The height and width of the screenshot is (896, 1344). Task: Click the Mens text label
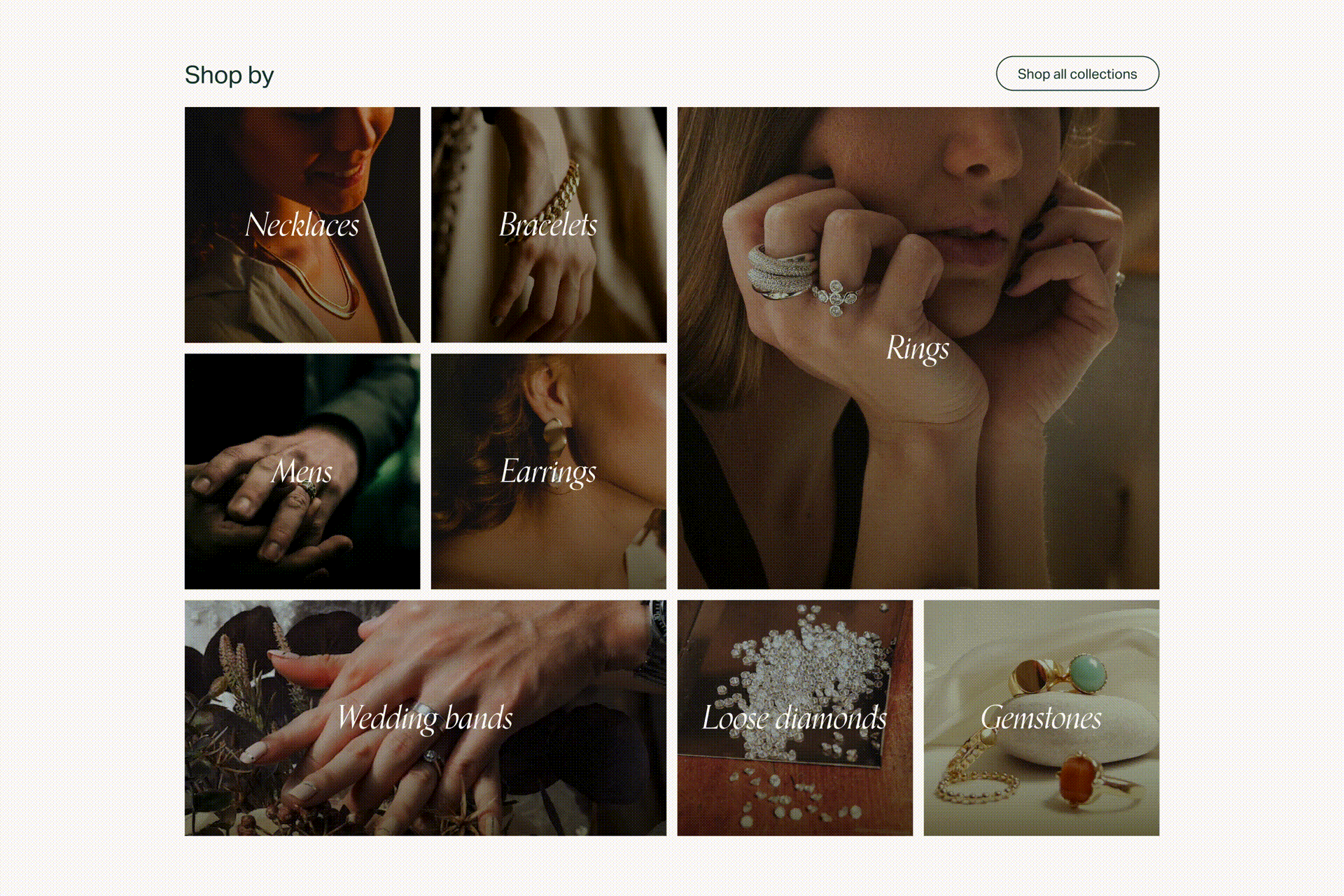pyautogui.click(x=302, y=472)
